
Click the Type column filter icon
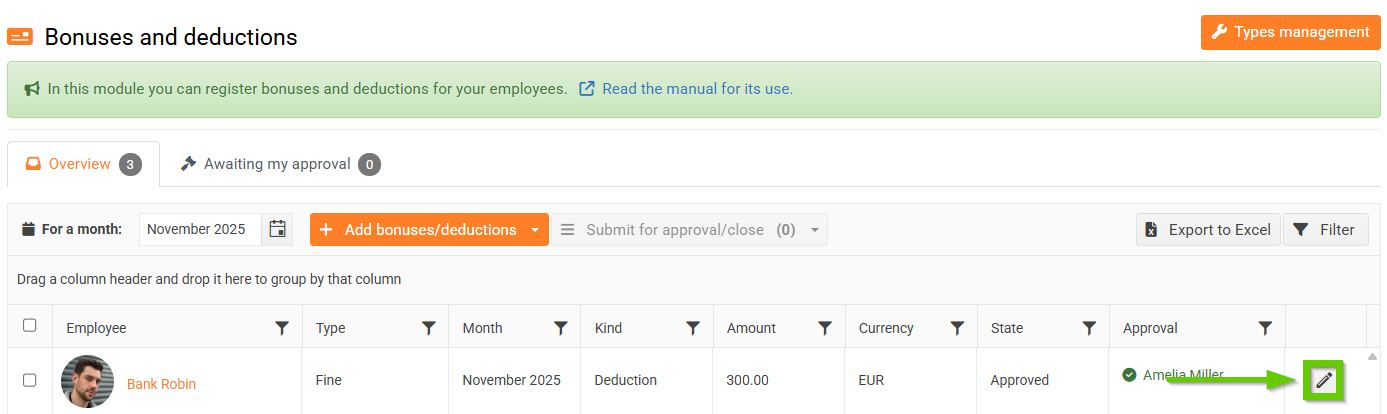tap(429, 328)
